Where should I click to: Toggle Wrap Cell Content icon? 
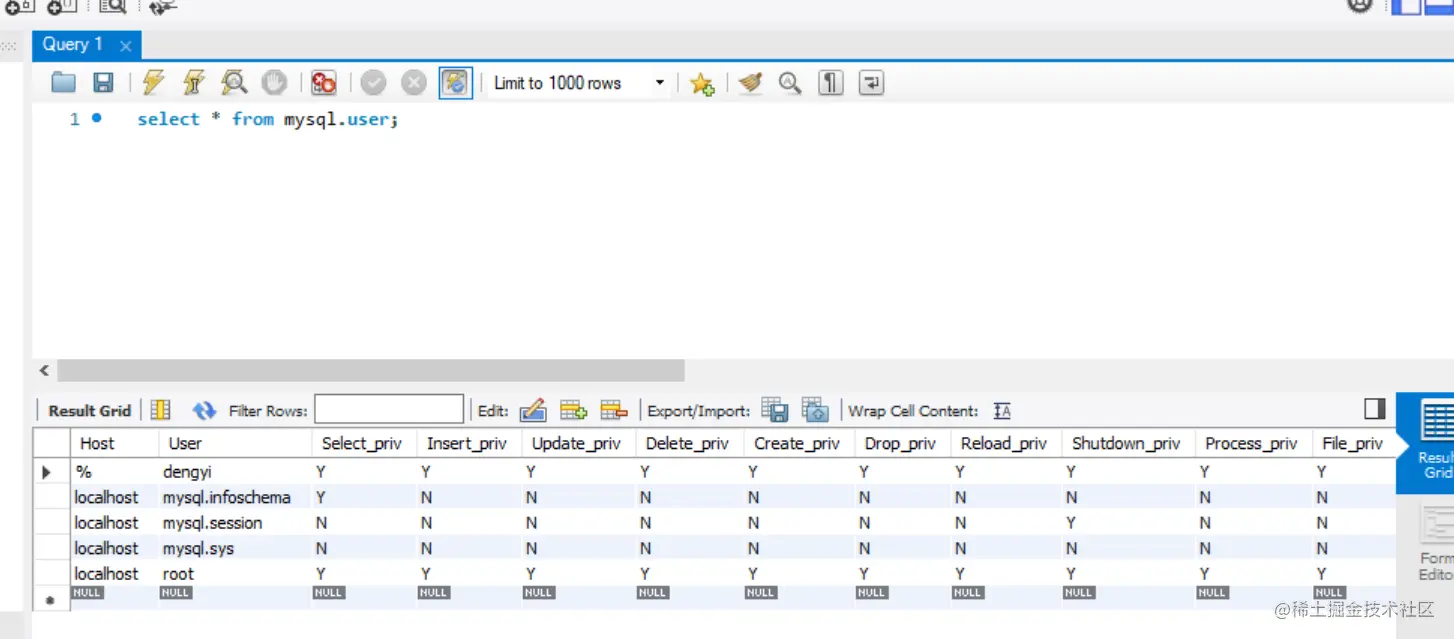click(x=1002, y=410)
